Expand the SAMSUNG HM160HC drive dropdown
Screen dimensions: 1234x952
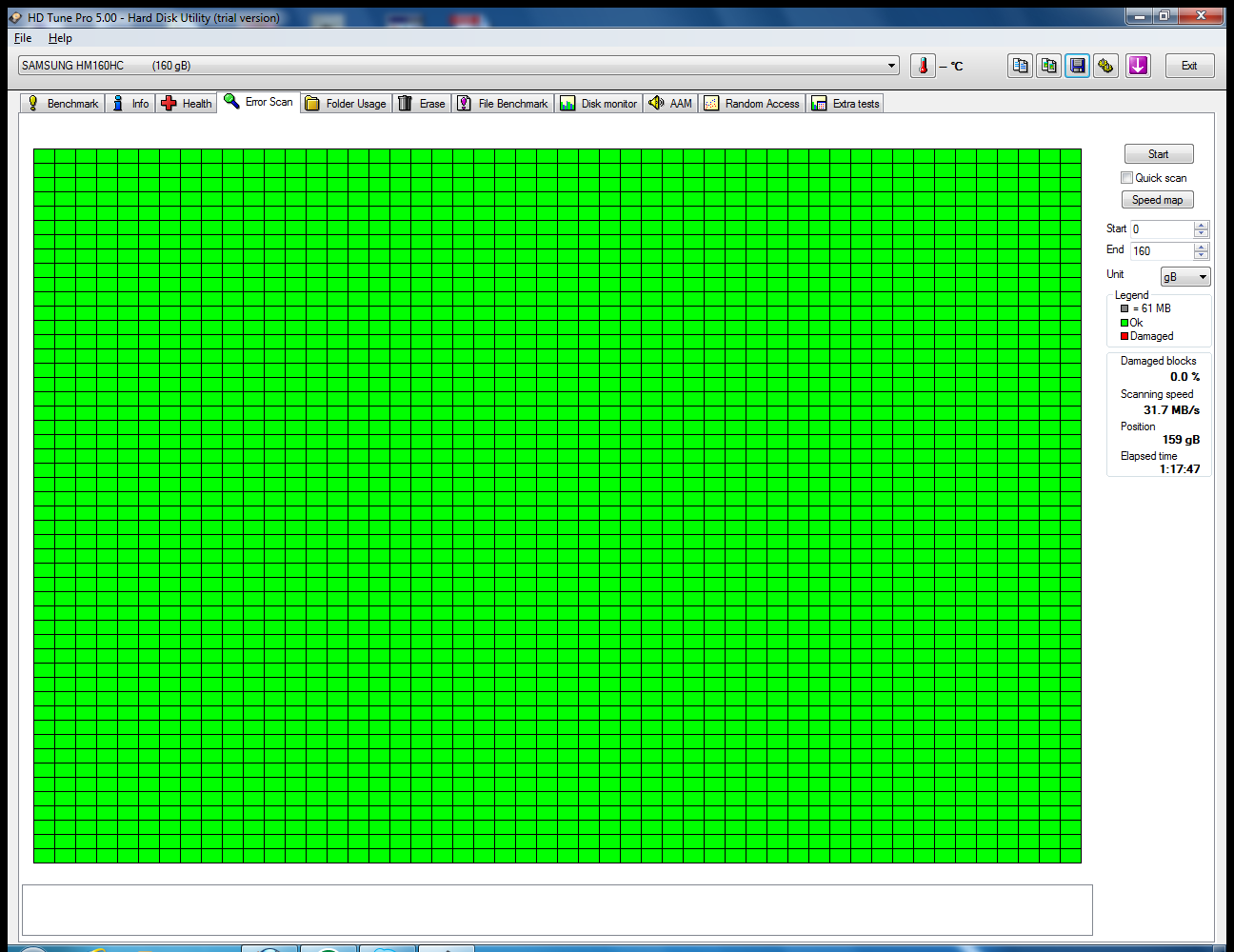[892, 66]
